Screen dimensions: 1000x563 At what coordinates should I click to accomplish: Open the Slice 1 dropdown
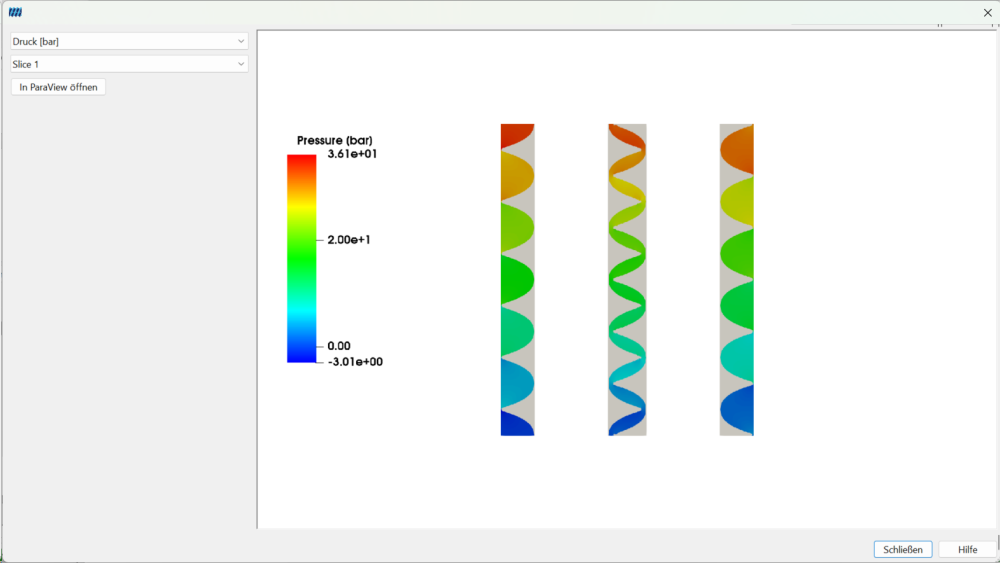tap(129, 64)
